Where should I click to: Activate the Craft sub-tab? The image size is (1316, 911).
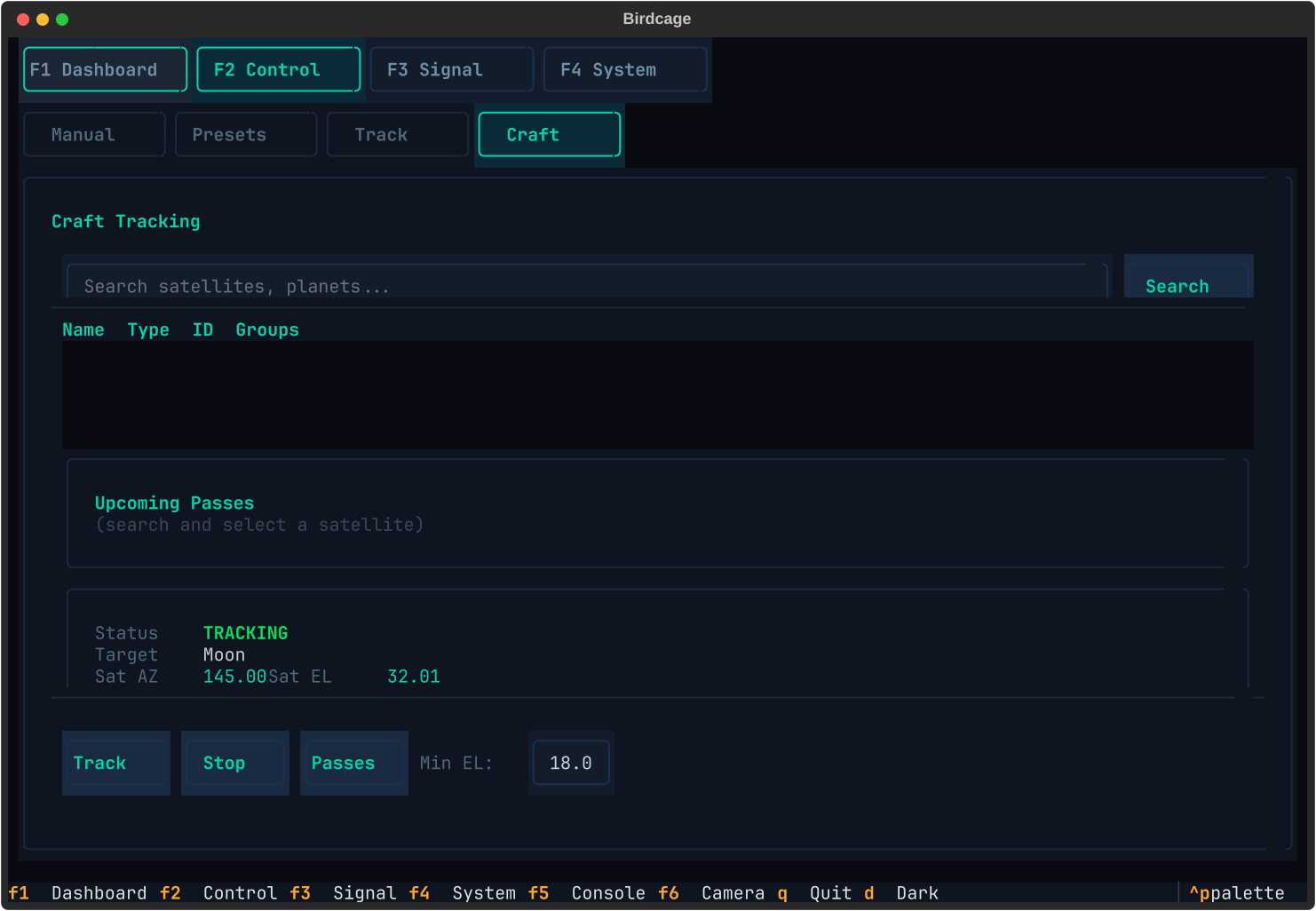coord(549,134)
